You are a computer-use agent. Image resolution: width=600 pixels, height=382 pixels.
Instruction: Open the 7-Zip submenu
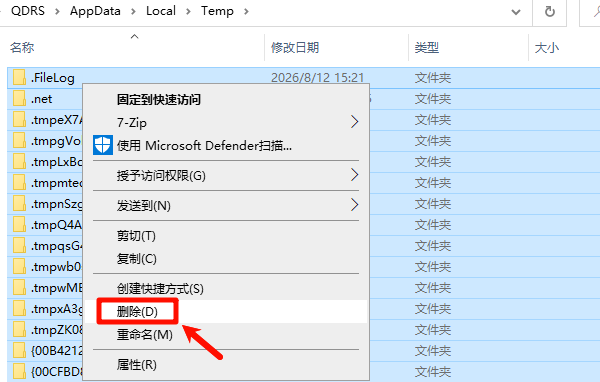[226, 122]
